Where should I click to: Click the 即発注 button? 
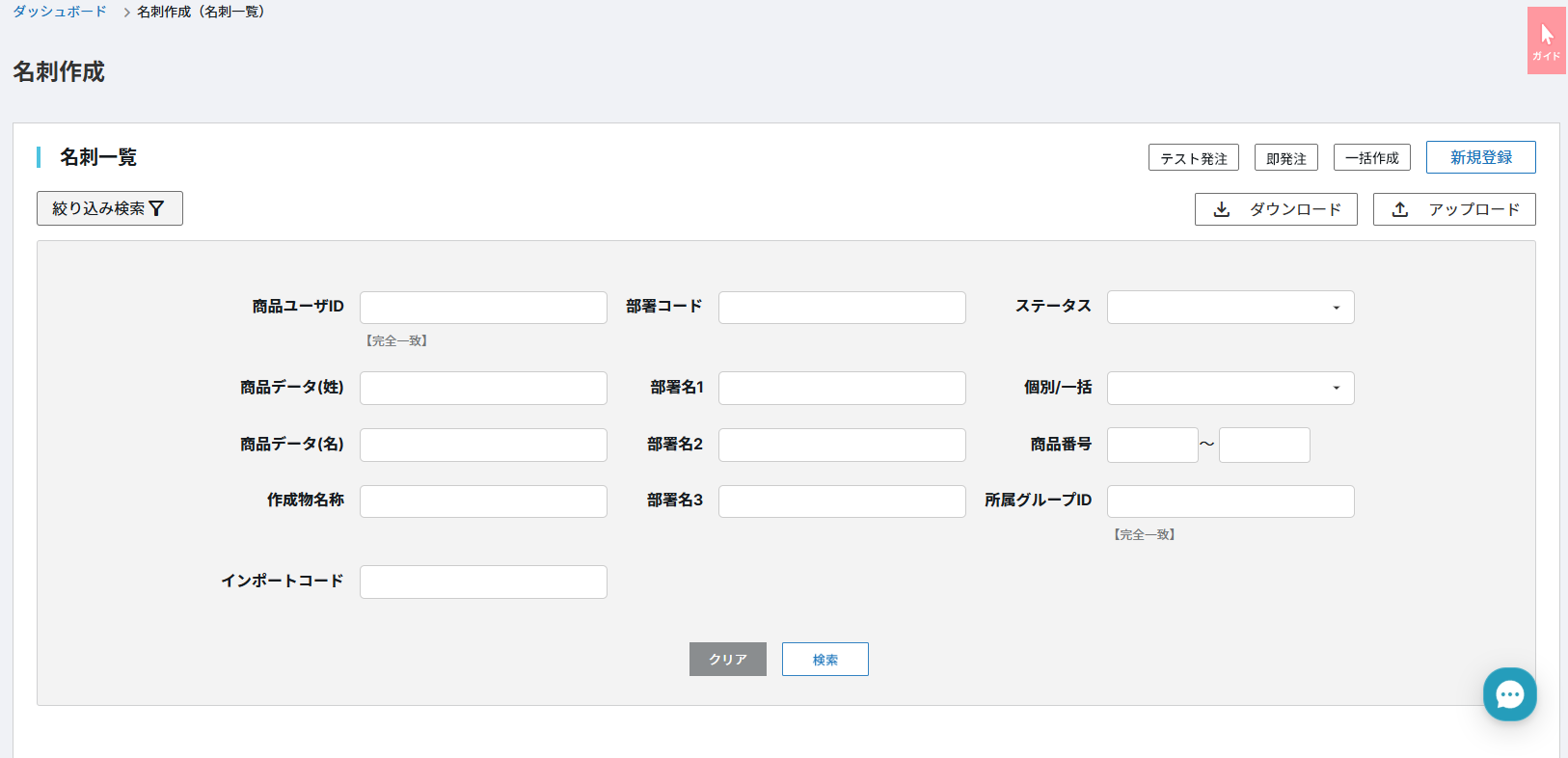coord(1285,157)
